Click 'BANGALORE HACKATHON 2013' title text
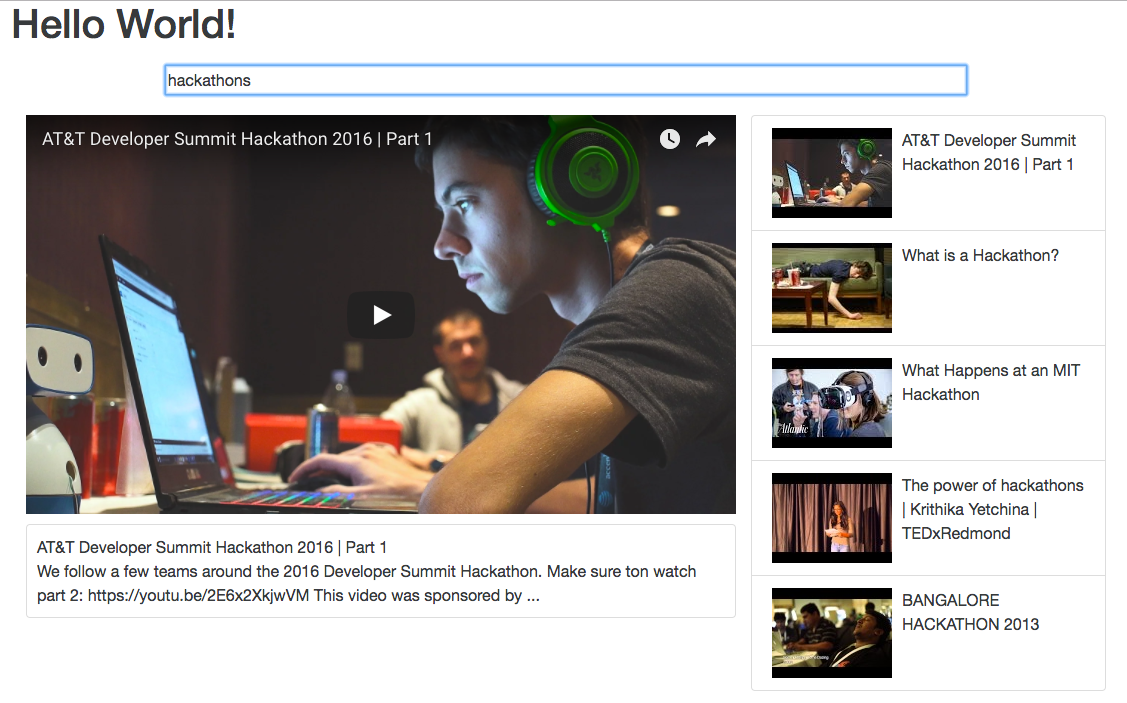This screenshot has width=1127, height=703. click(970, 612)
